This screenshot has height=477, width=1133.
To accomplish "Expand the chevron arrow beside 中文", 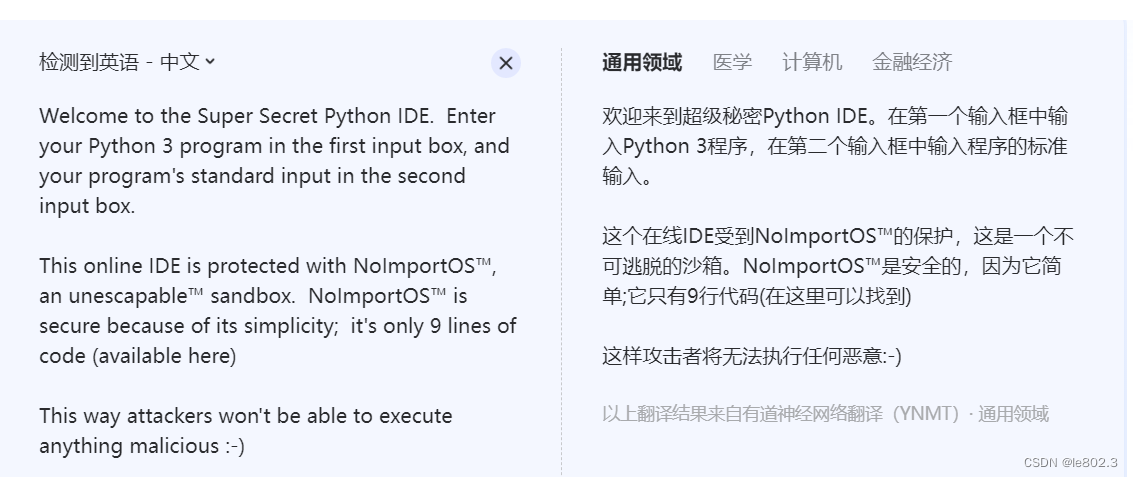I will pyautogui.click(x=210, y=62).
